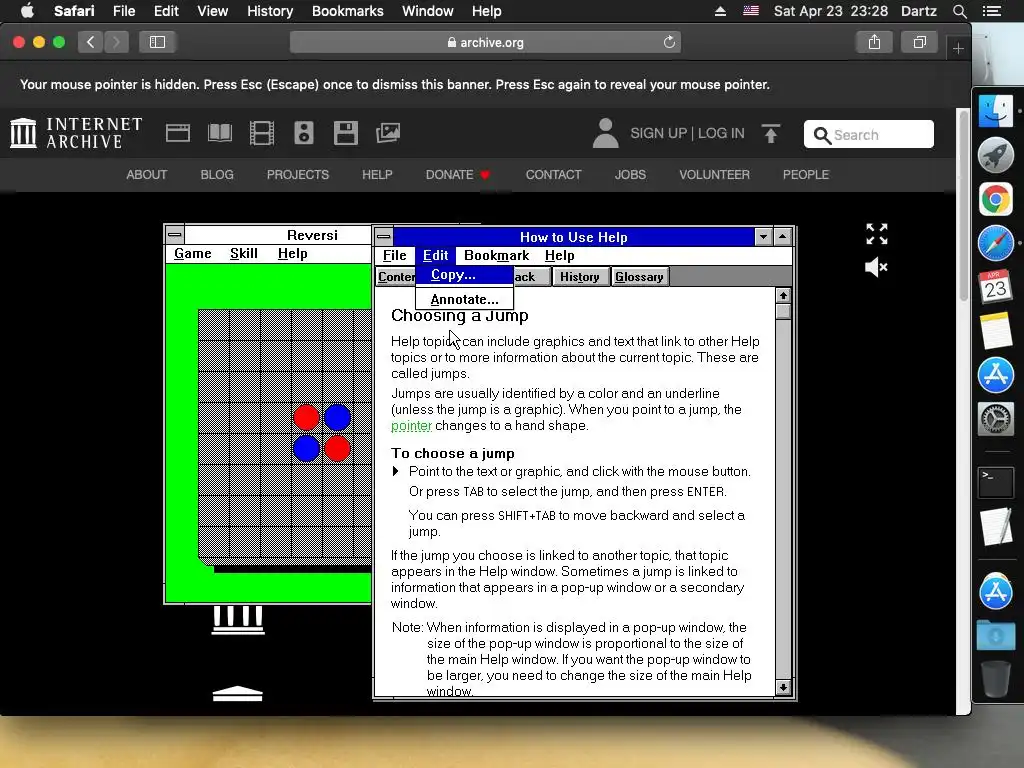Open the Game menu in Reversi
Screen dimensions: 1024x768
(193, 253)
